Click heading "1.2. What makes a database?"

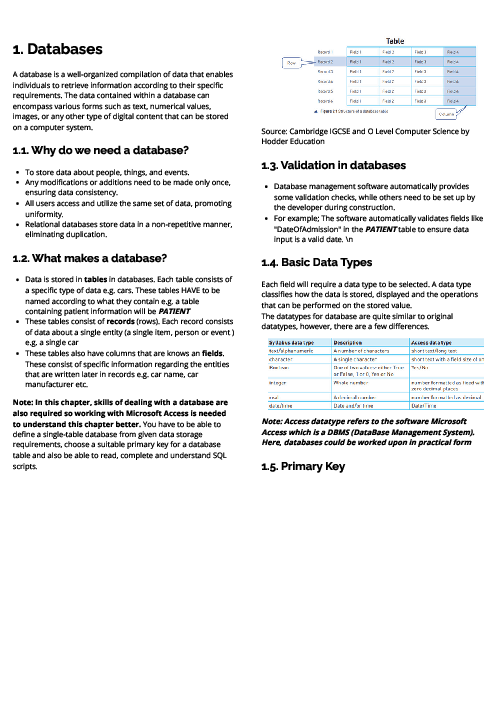[90, 258]
